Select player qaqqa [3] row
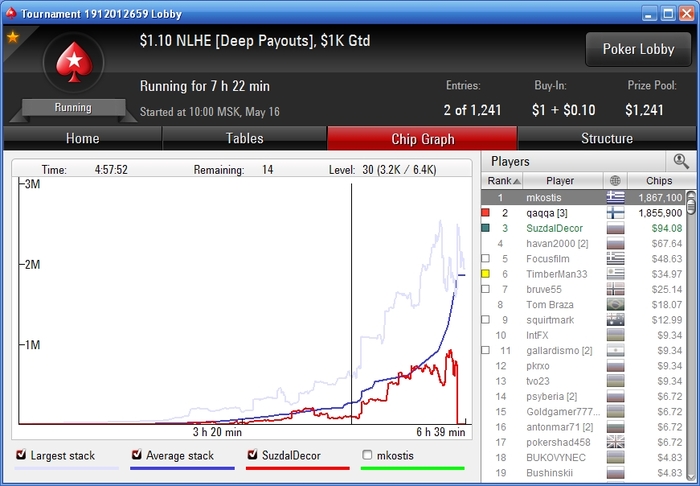This screenshot has width=700, height=486. (583, 213)
